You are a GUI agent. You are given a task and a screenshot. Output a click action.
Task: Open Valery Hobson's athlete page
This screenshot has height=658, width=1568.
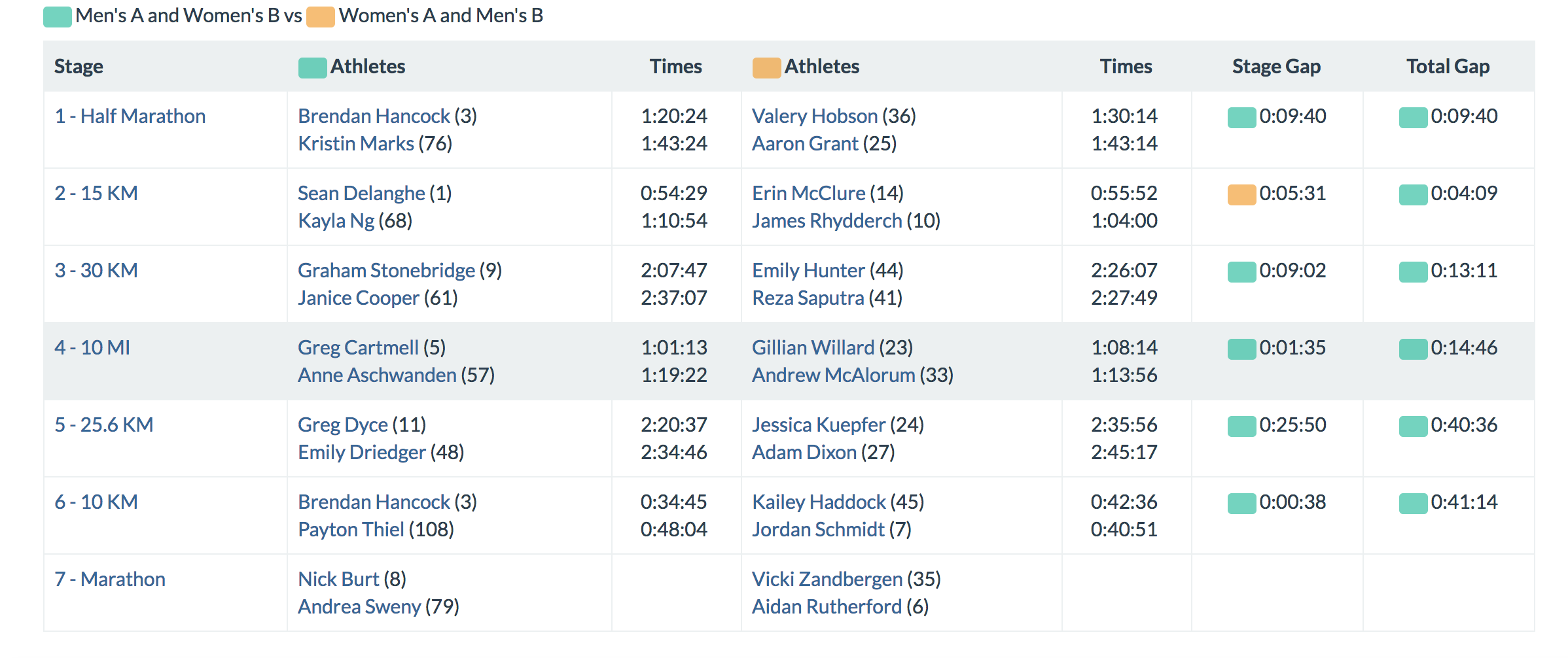(x=815, y=116)
